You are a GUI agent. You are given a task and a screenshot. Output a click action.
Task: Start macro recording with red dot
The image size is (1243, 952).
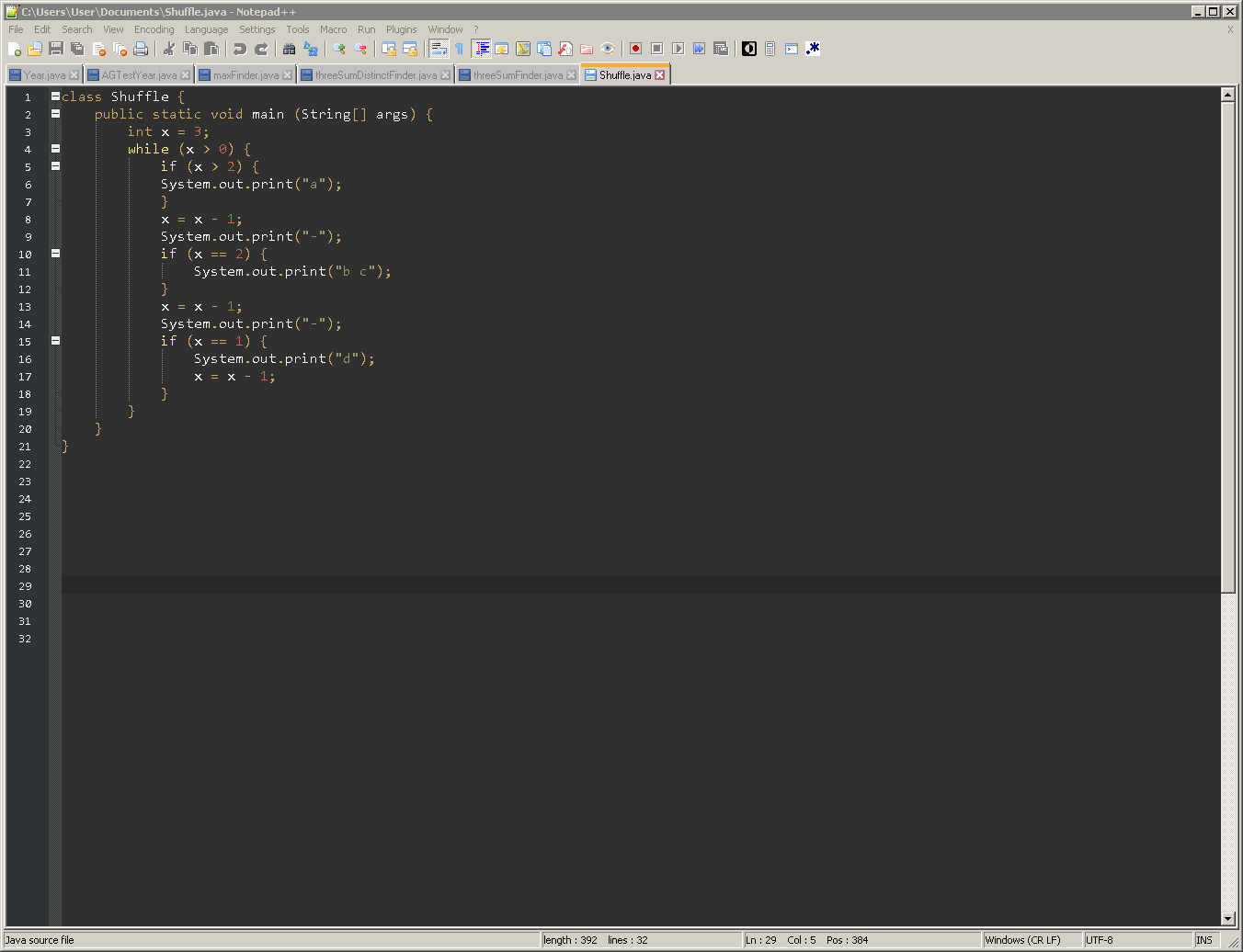pyautogui.click(x=636, y=49)
